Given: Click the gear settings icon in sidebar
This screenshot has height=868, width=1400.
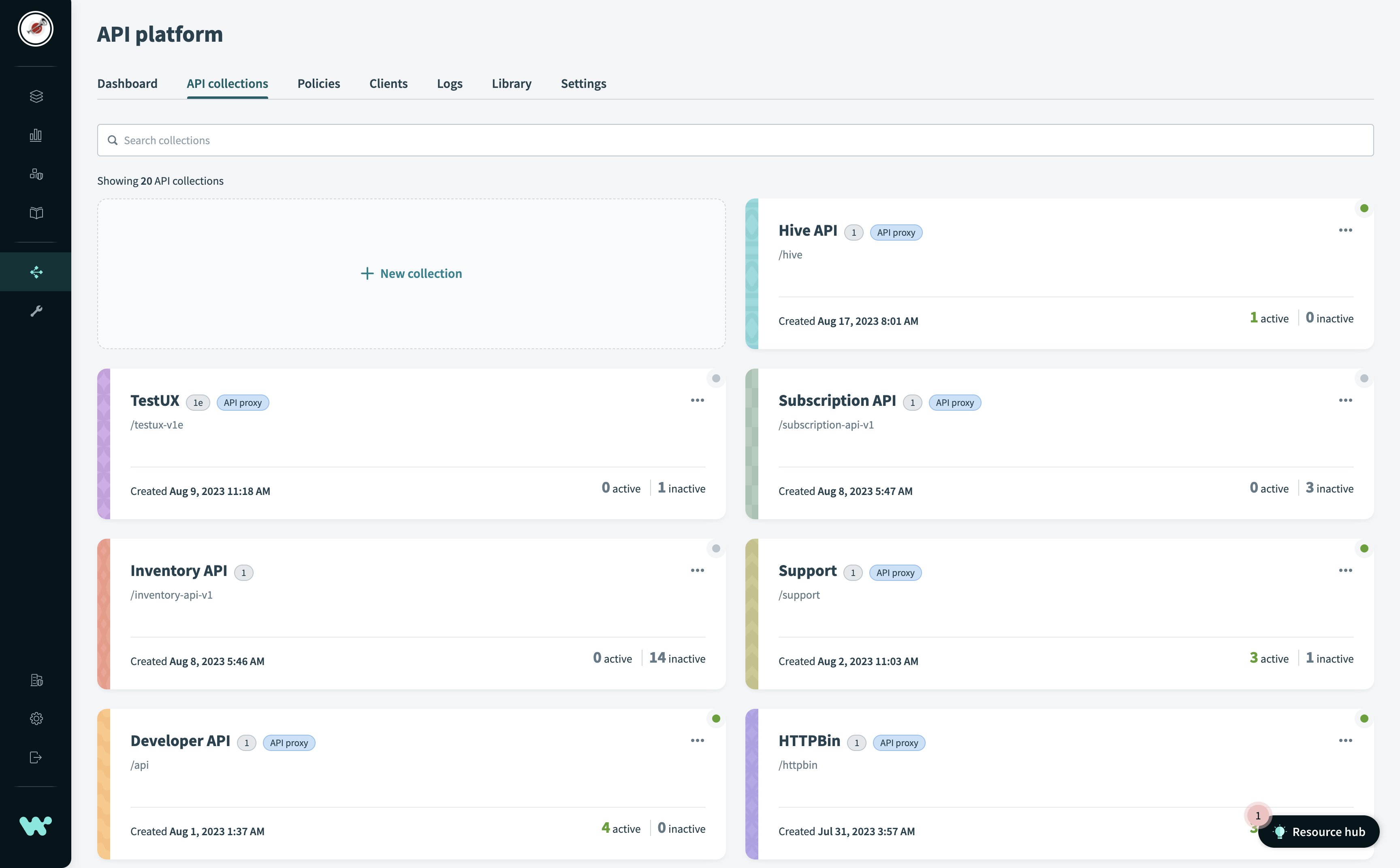Looking at the screenshot, I should point(36,718).
